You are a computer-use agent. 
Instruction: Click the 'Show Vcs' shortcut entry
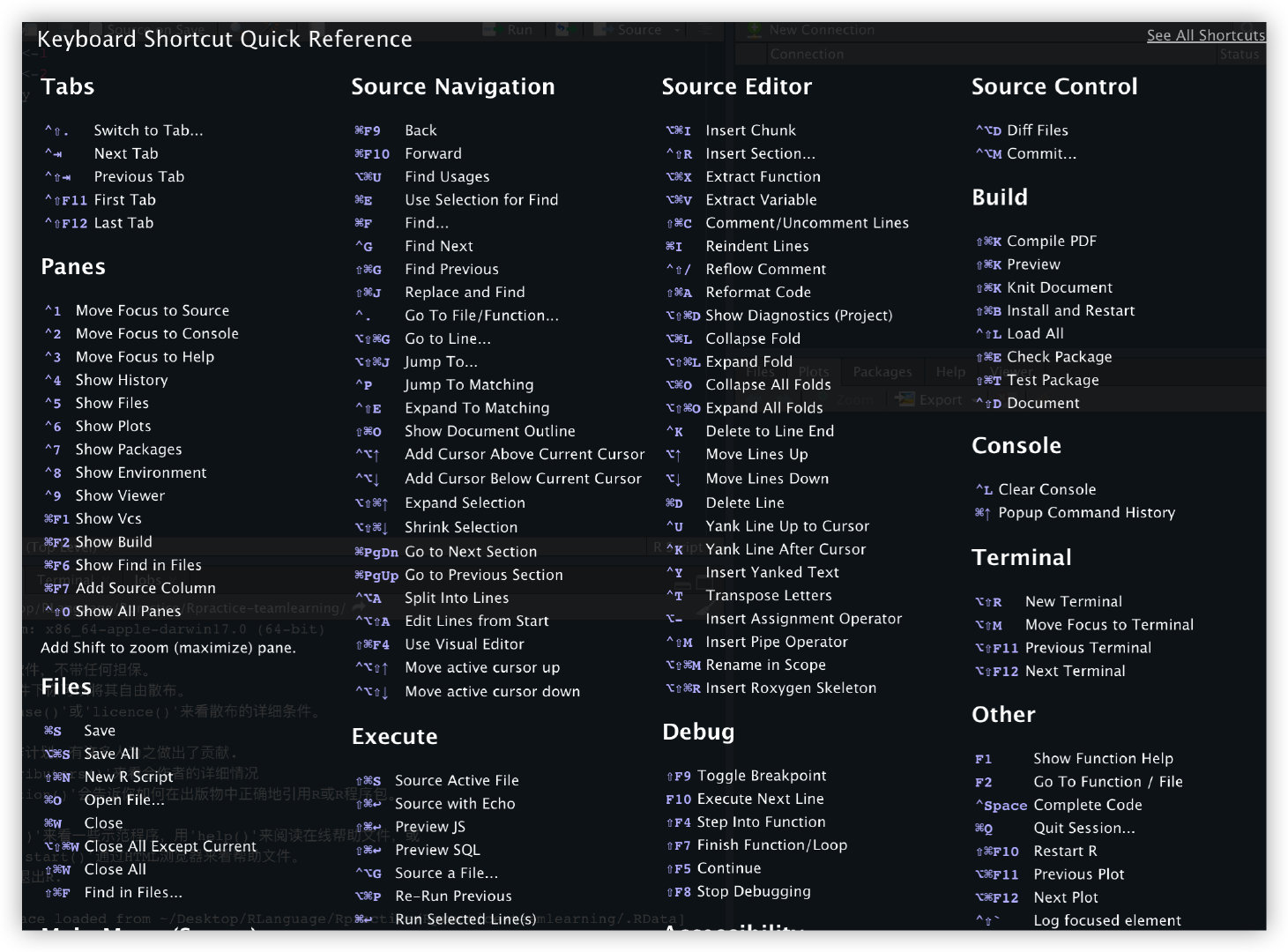click(93, 519)
